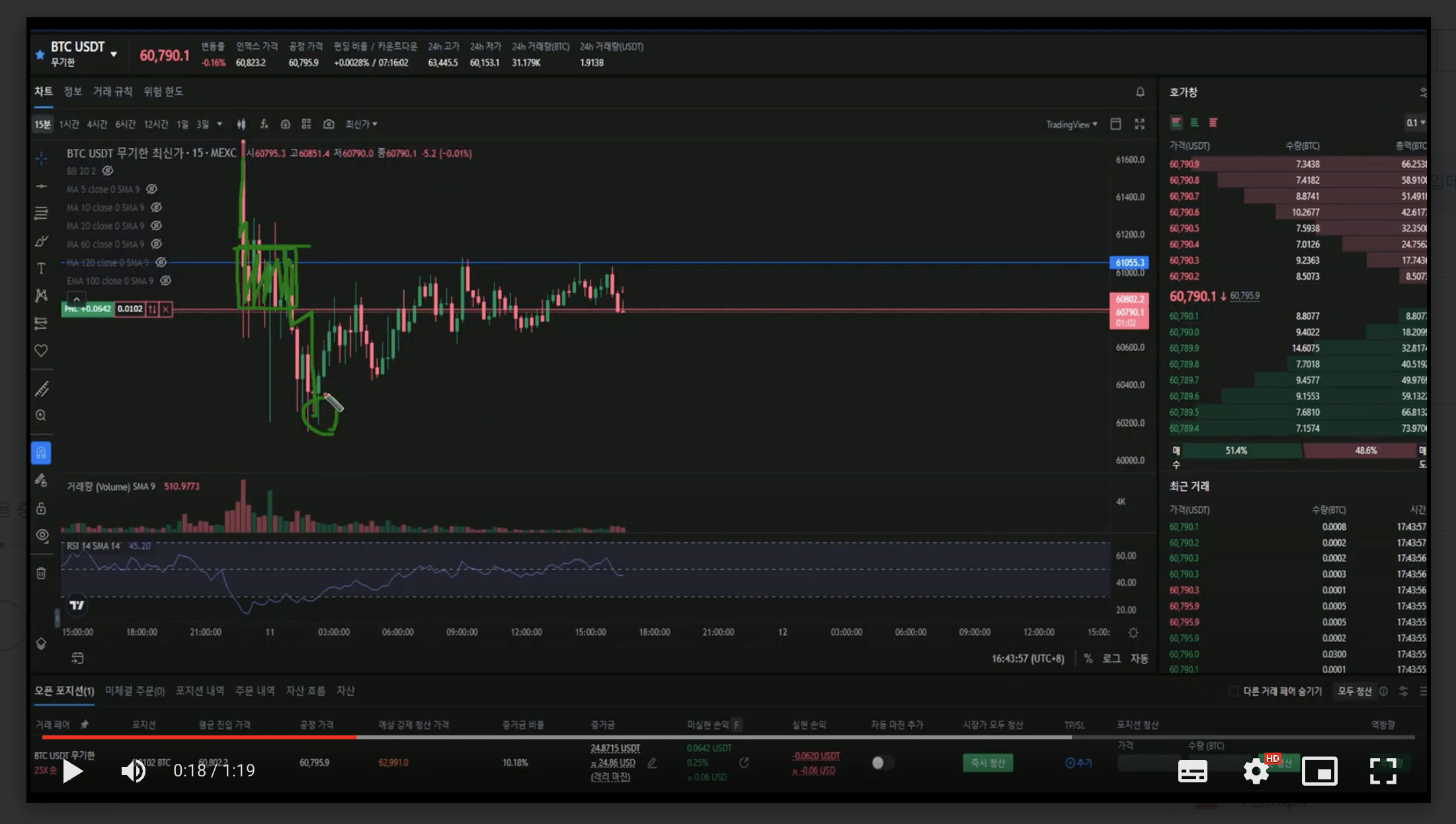The height and width of the screenshot is (824, 1456).
Task: Mute the video volume speaker icon
Action: (x=133, y=771)
